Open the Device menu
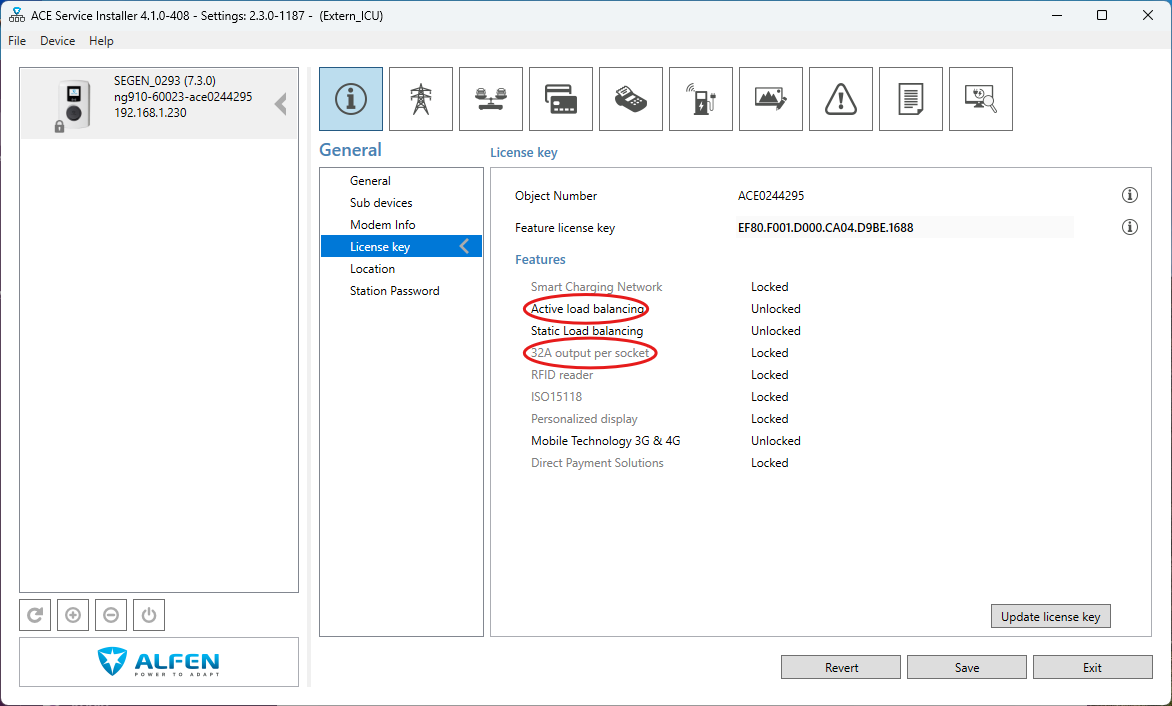The height and width of the screenshot is (706, 1172). [x=57, y=41]
